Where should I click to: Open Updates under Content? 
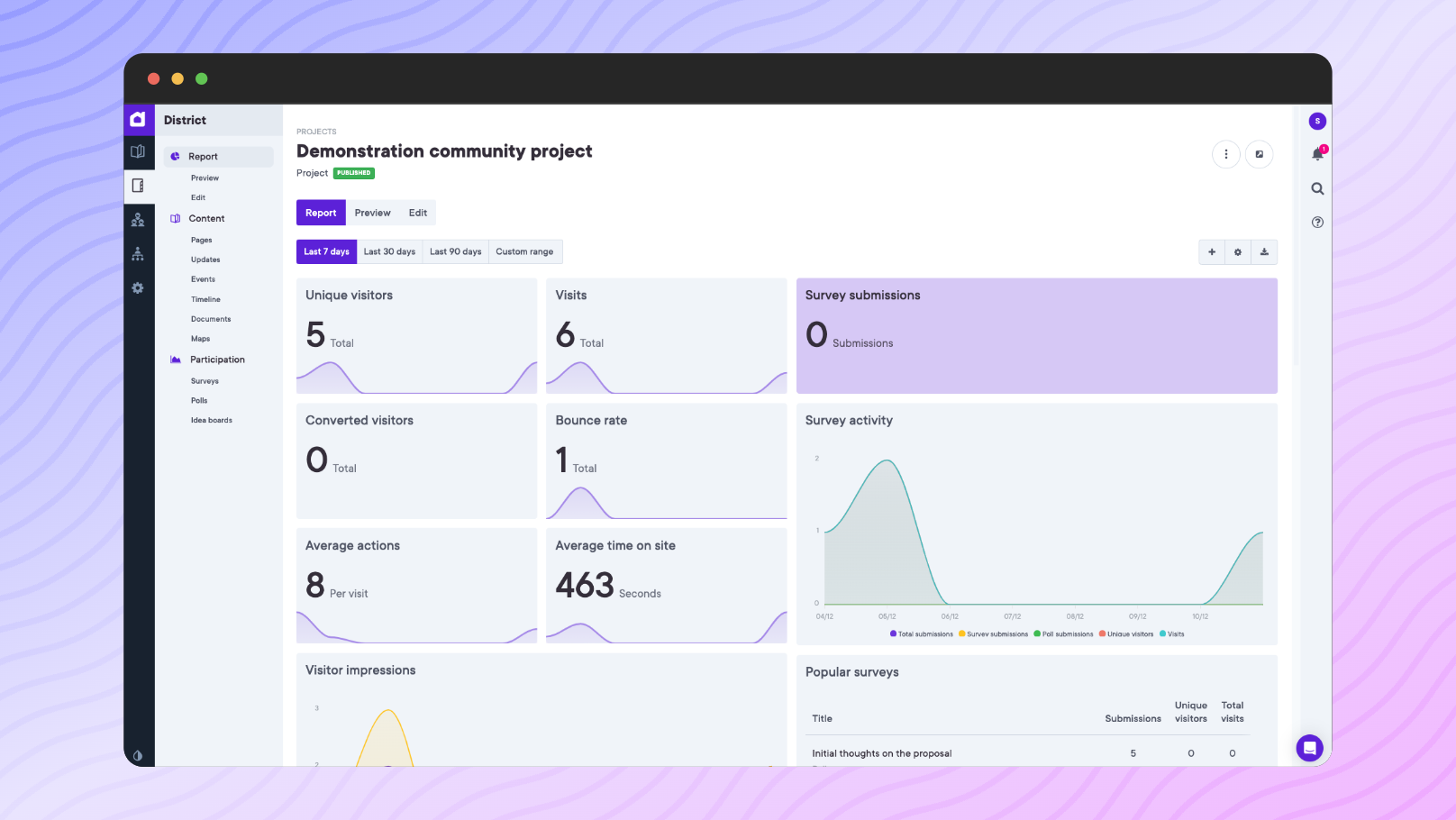pyautogui.click(x=205, y=260)
